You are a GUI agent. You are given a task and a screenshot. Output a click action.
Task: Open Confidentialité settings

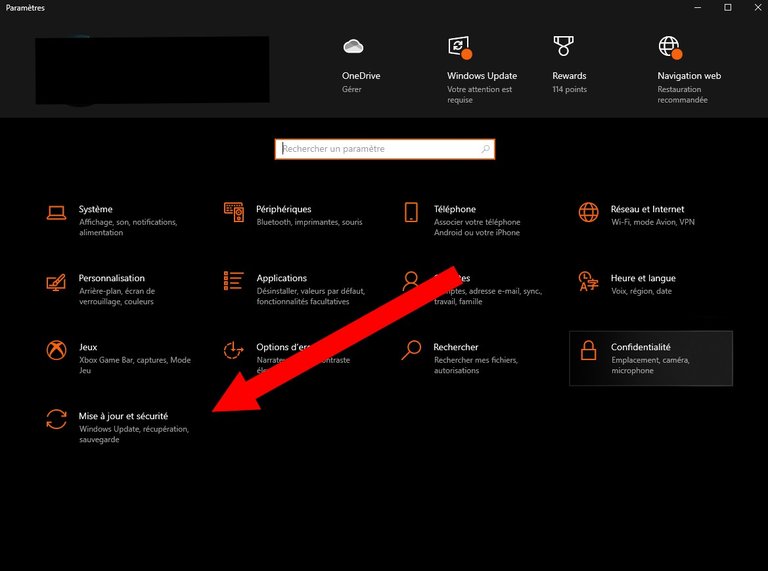pos(651,358)
